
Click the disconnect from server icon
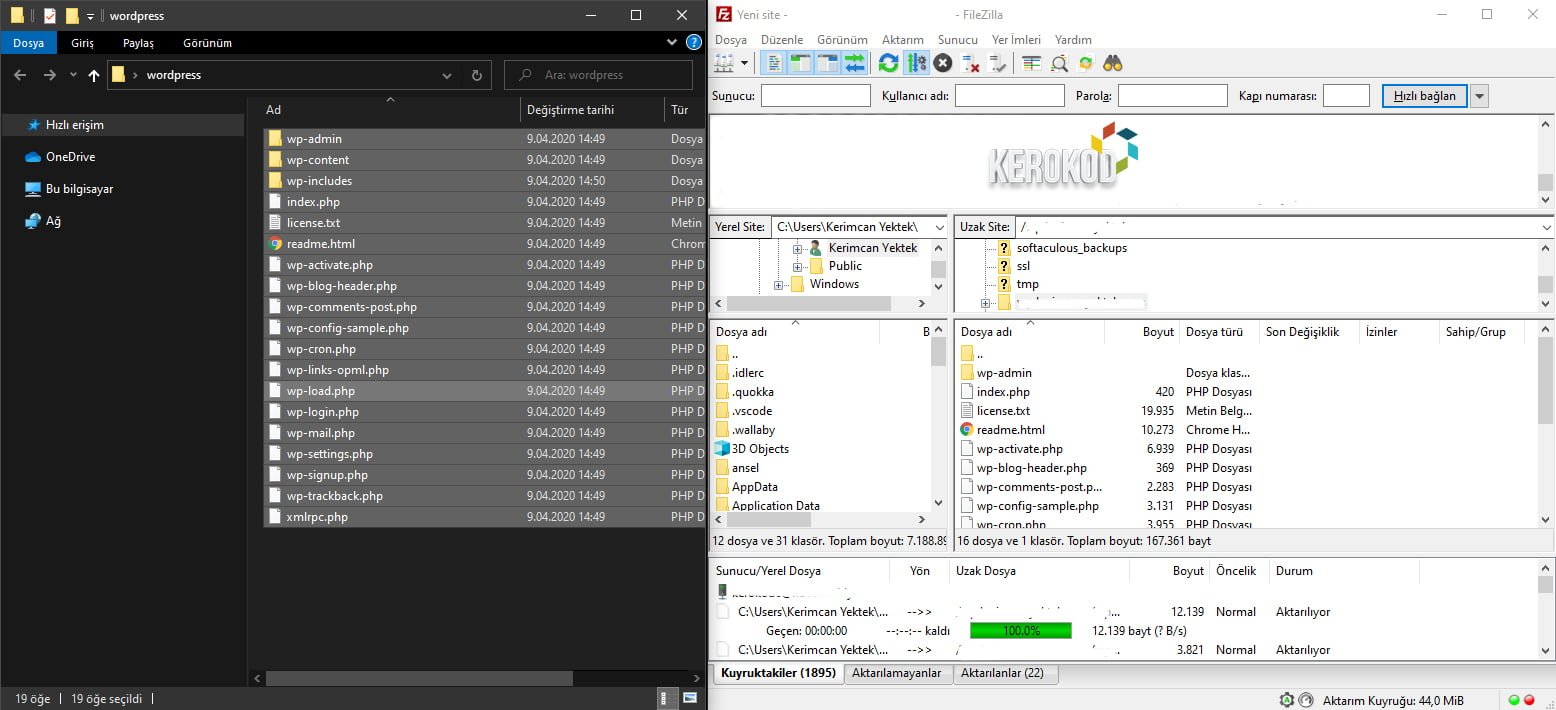[970, 63]
